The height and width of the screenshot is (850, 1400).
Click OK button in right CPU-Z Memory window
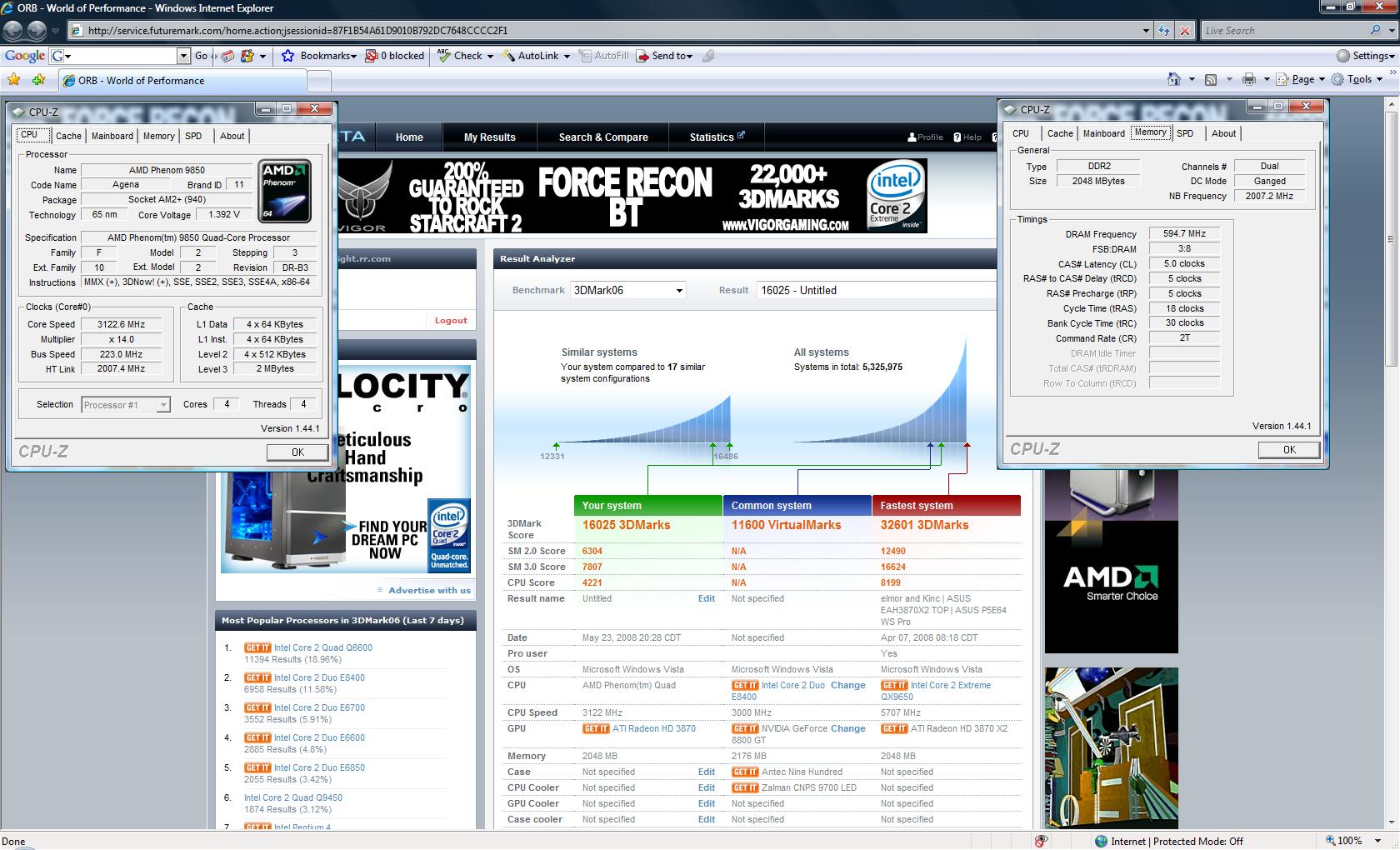tap(1288, 450)
